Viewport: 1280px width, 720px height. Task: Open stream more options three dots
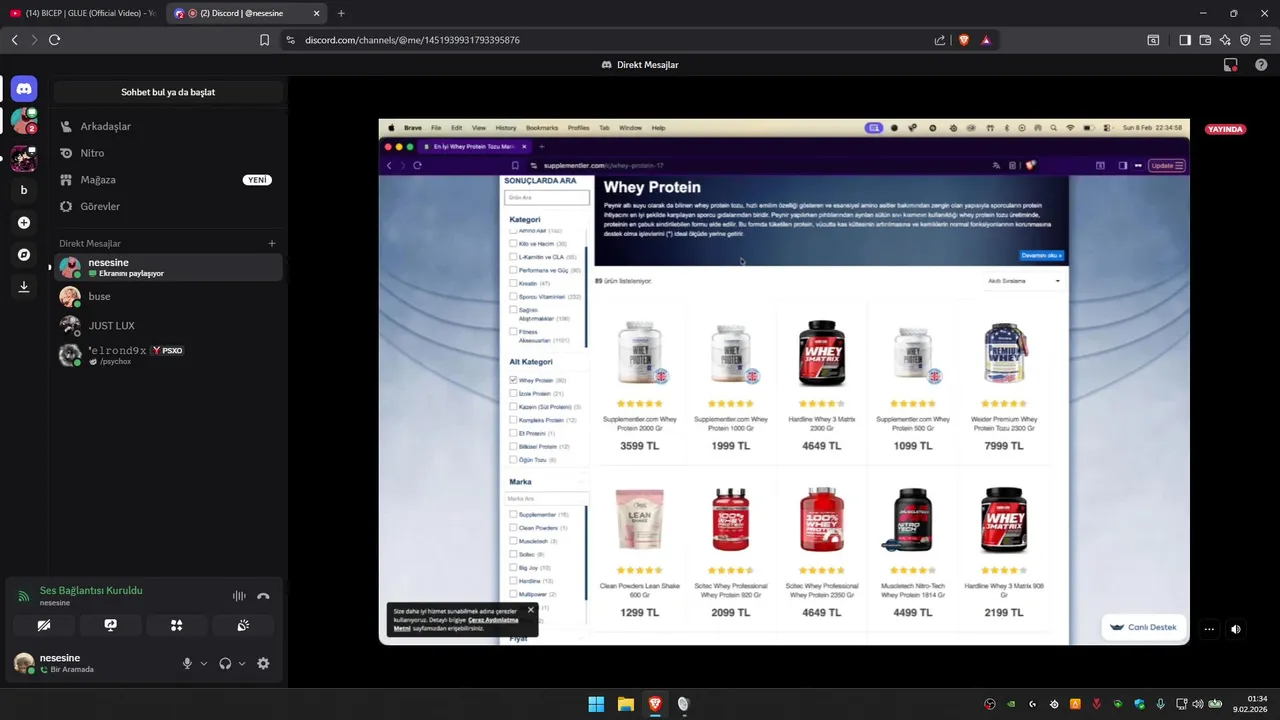pyautogui.click(x=1209, y=629)
